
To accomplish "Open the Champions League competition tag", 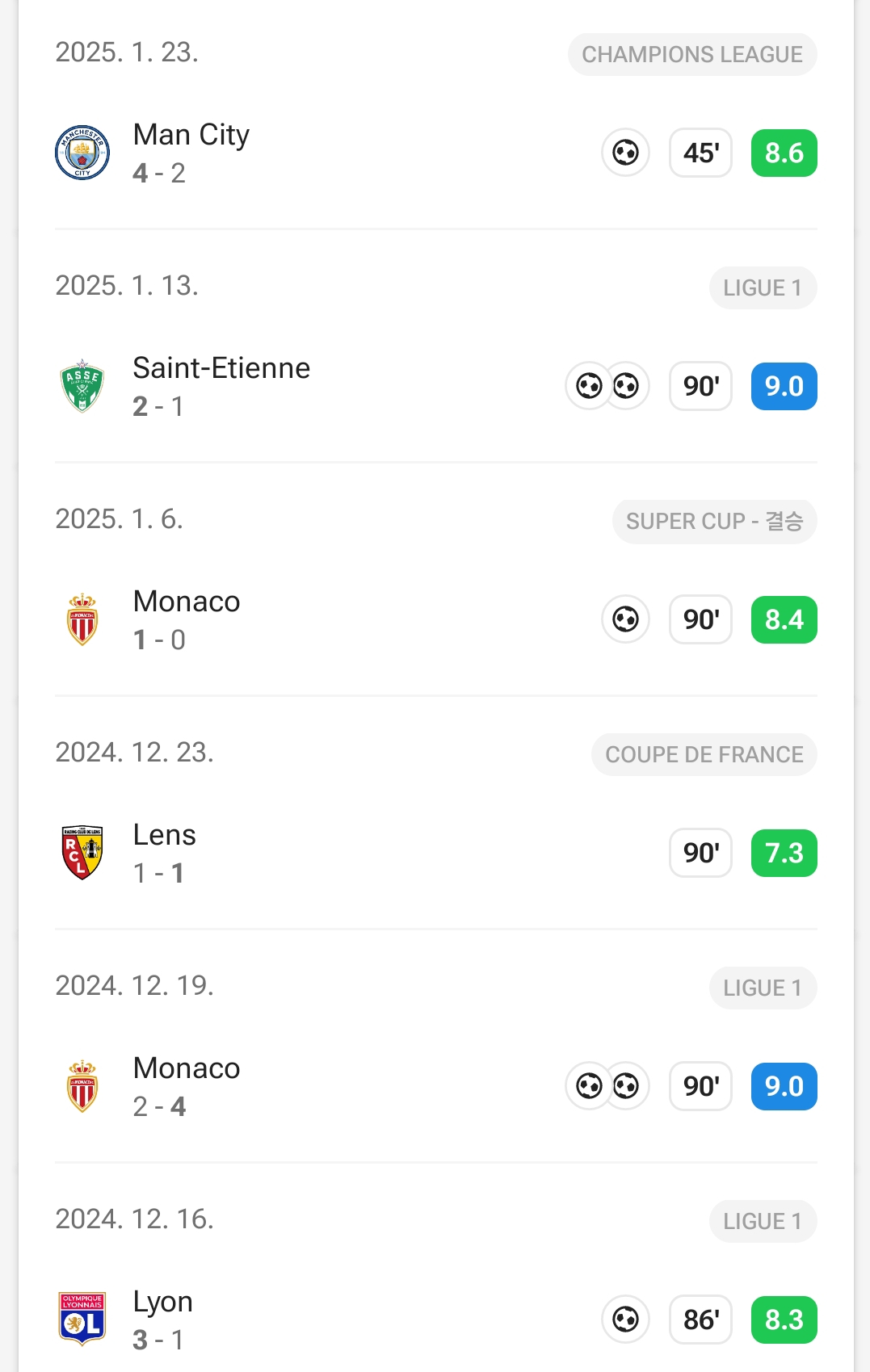I will tap(692, 55).
